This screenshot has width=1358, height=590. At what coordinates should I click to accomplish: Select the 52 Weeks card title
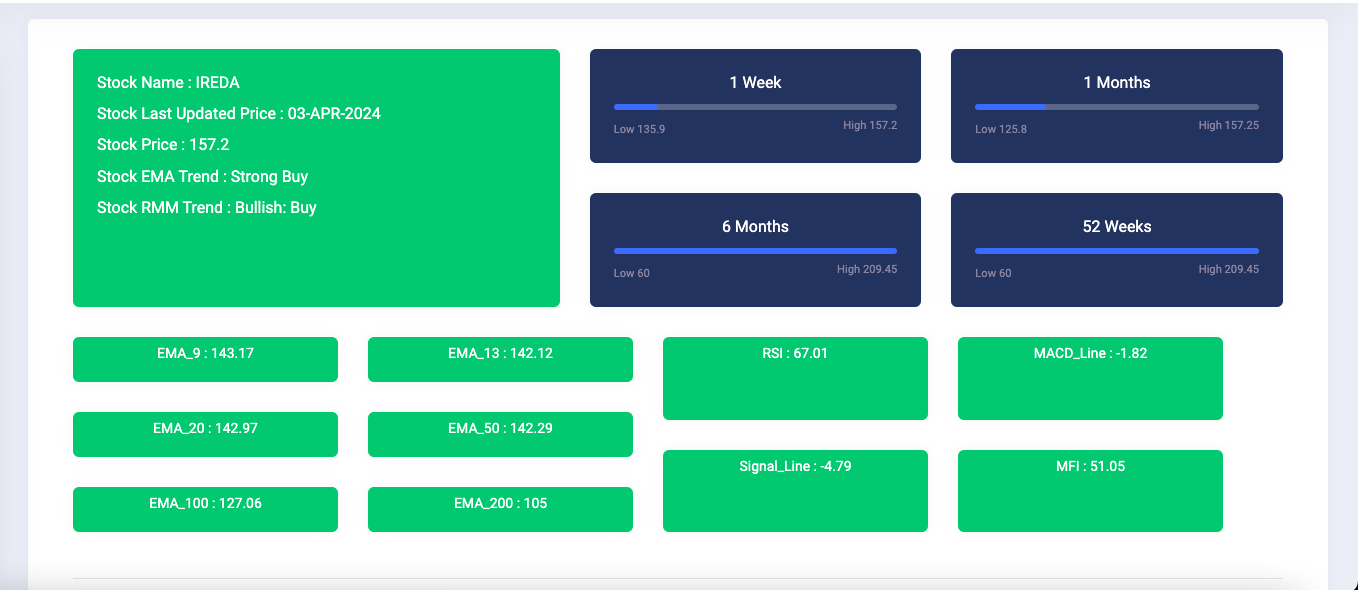tap(1117, 226)
